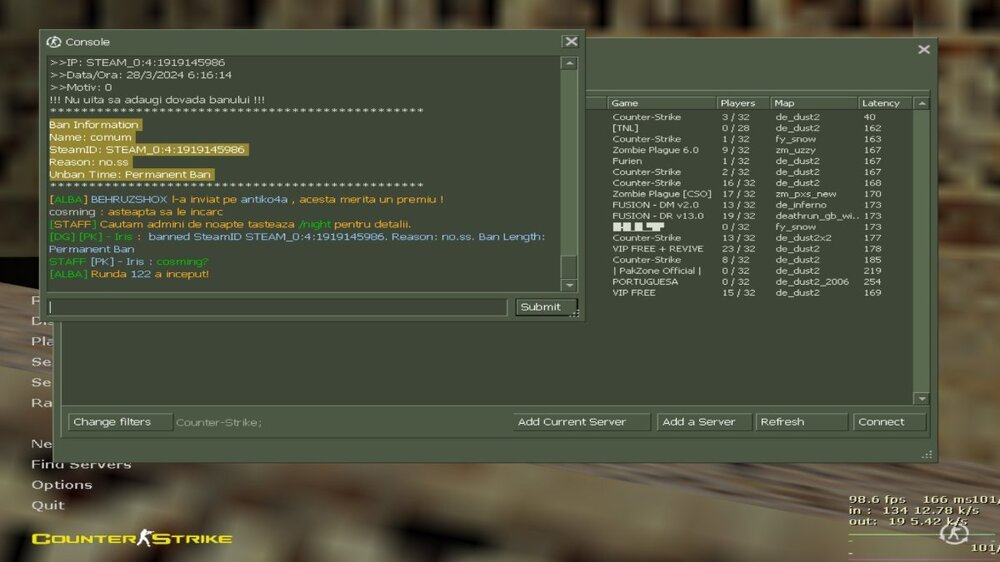Click the Half-Life icon in Console title
This screenshot has width=1000, height=562.
pos(54,42)
